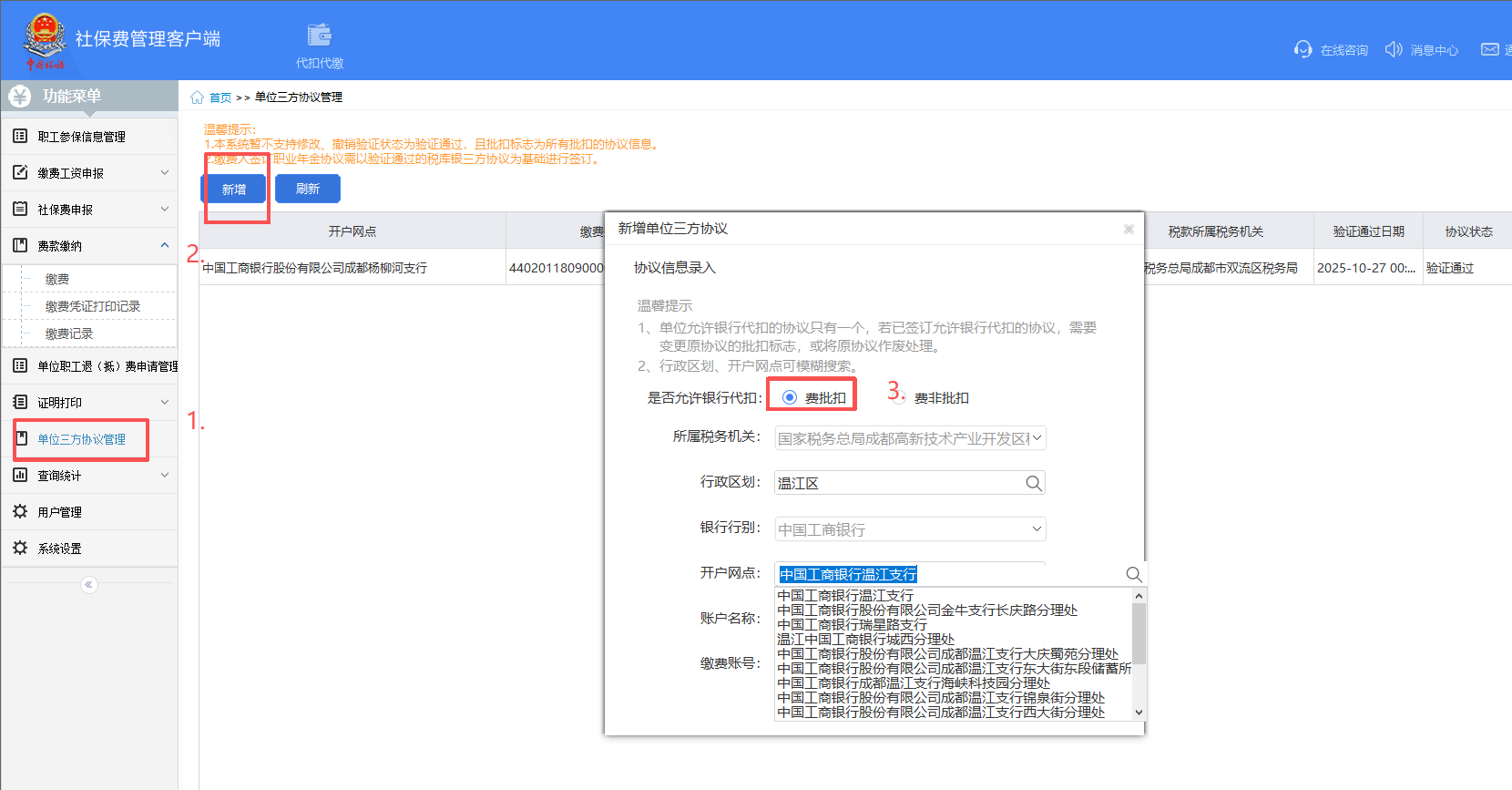Open 单位三方协议管理 menu item

[81, 439]
